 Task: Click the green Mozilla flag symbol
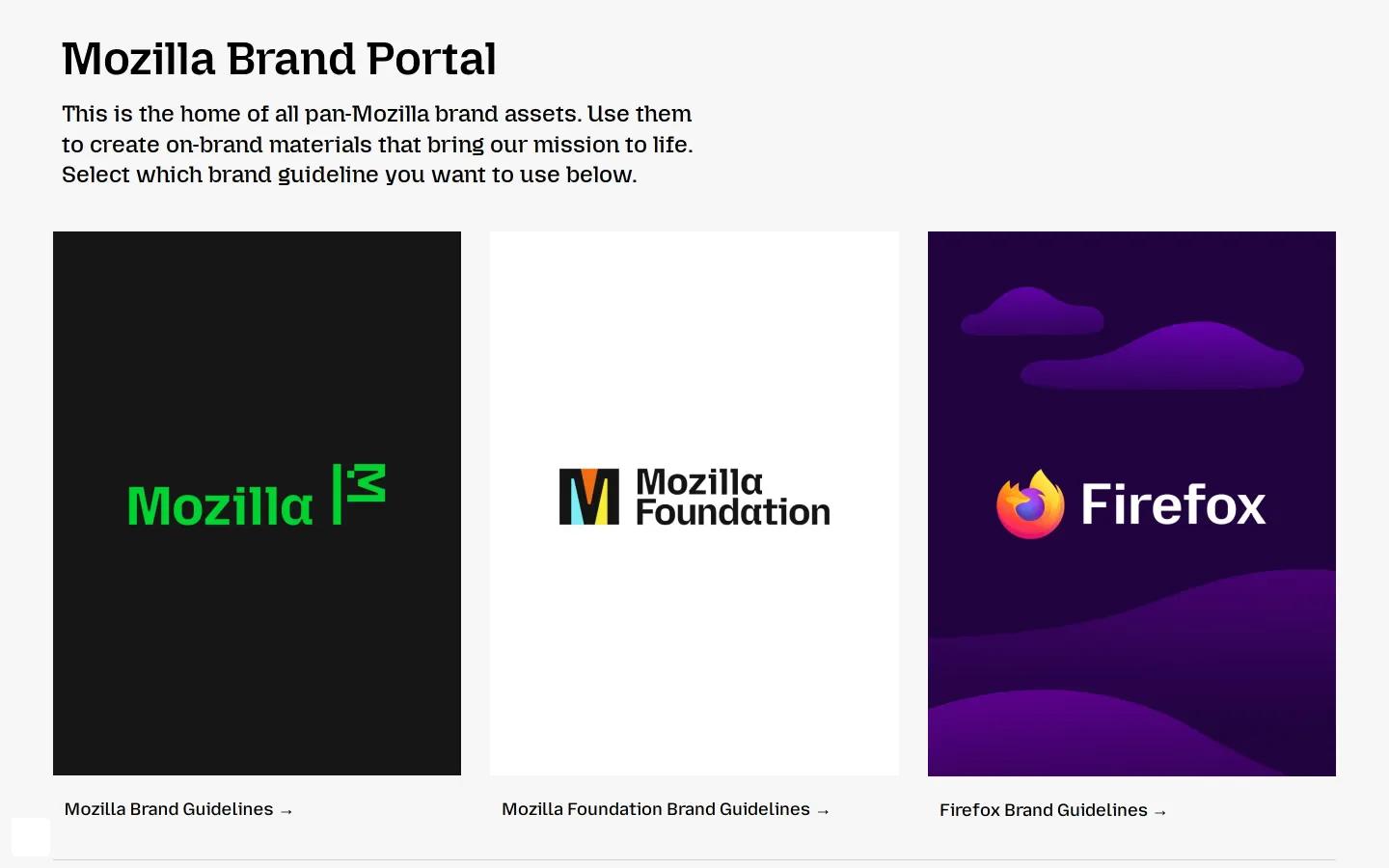[x=359, y=494]
